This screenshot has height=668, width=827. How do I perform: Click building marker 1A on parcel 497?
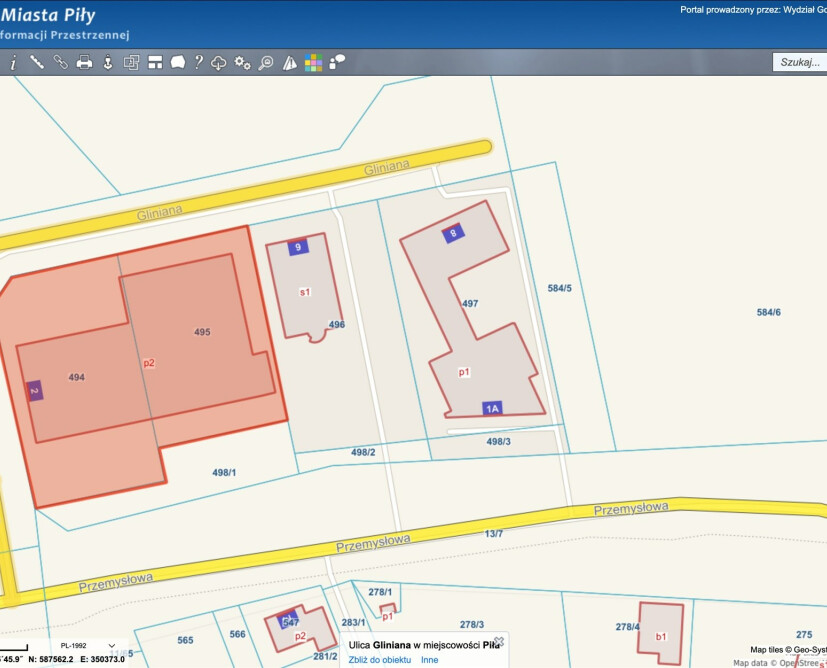pos(492,408)
